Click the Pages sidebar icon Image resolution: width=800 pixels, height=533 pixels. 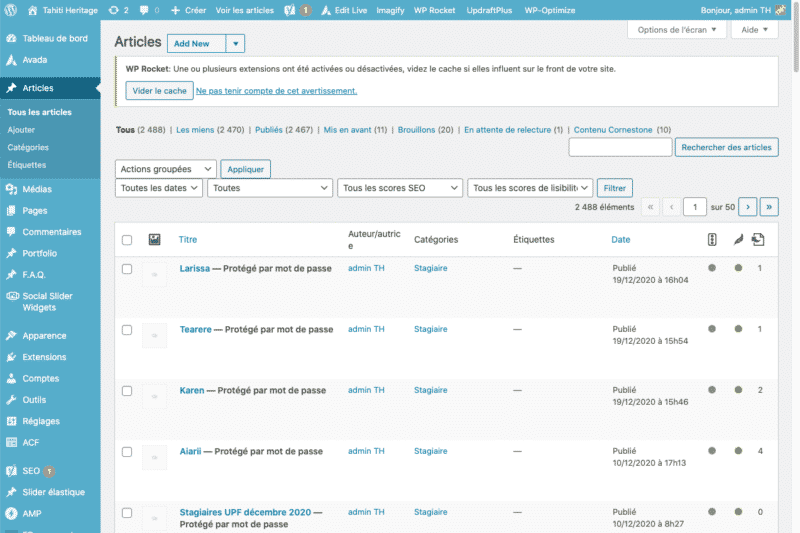pyautogui.click(x=11, y=211)
